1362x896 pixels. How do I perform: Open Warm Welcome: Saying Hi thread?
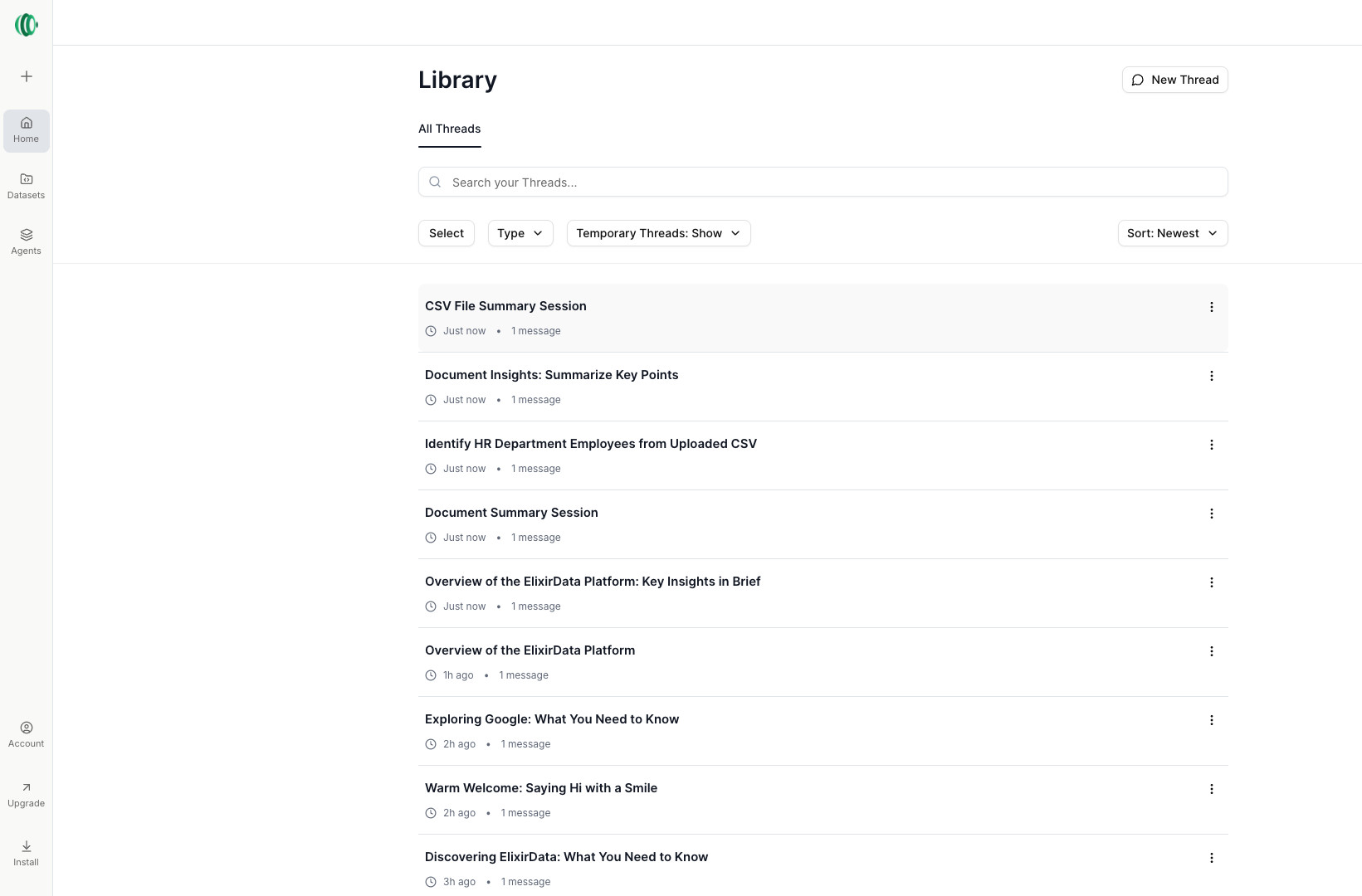coord(540,788)
